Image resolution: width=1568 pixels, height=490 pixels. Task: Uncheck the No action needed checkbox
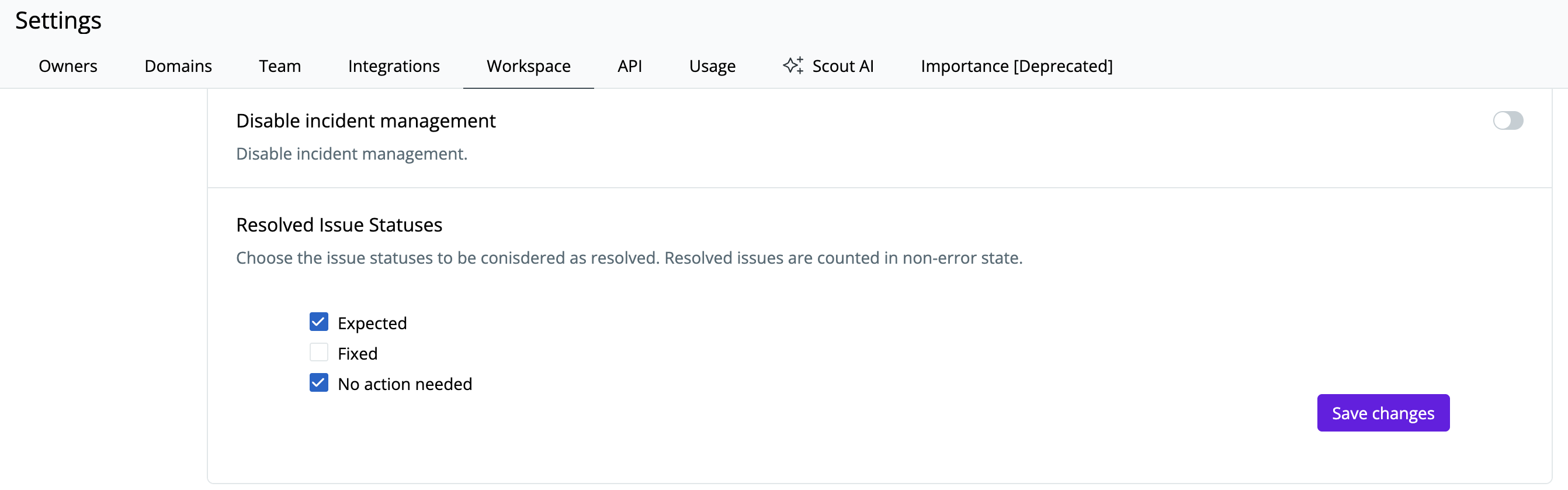tap(319, 383)
